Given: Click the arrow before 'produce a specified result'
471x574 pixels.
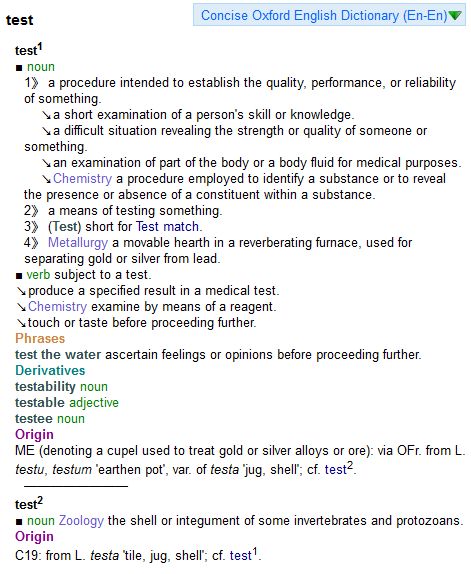Looking at the screenshot, I should [x=21, y=291].
